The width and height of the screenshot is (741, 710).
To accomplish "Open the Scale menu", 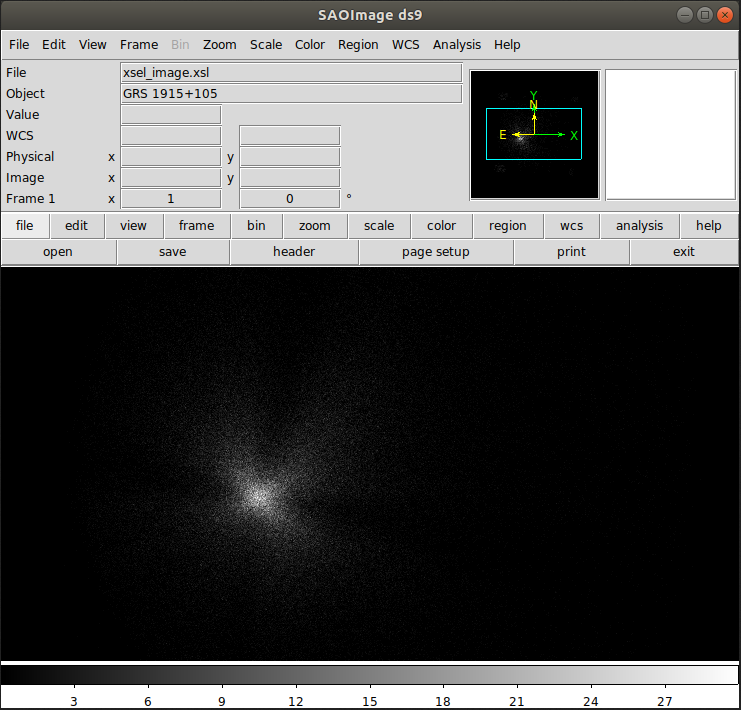I will (x=266, y=44).
